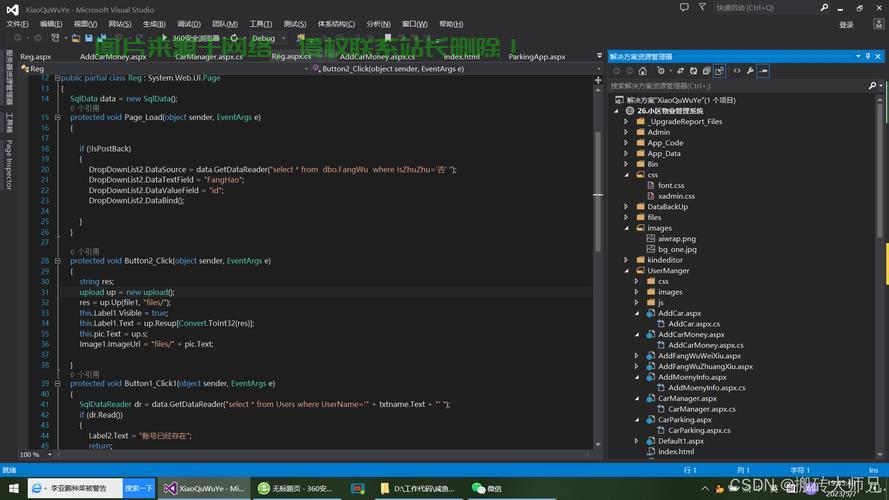The width and height of the screenshot is (889, 500).
Task: Open the 工具(T) menu
Action: (260, 24)
